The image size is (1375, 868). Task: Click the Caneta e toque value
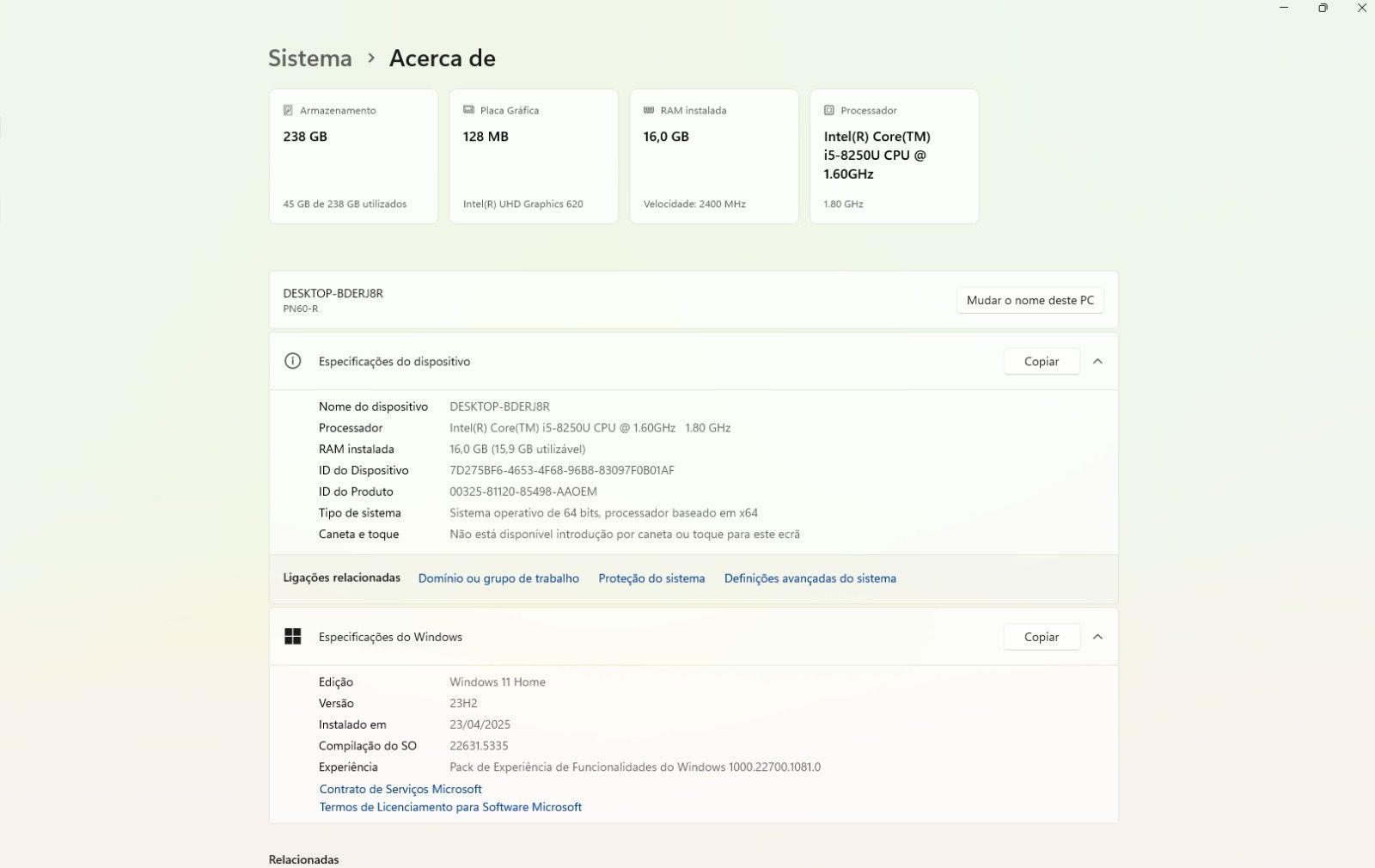click(x=625, y=534)
